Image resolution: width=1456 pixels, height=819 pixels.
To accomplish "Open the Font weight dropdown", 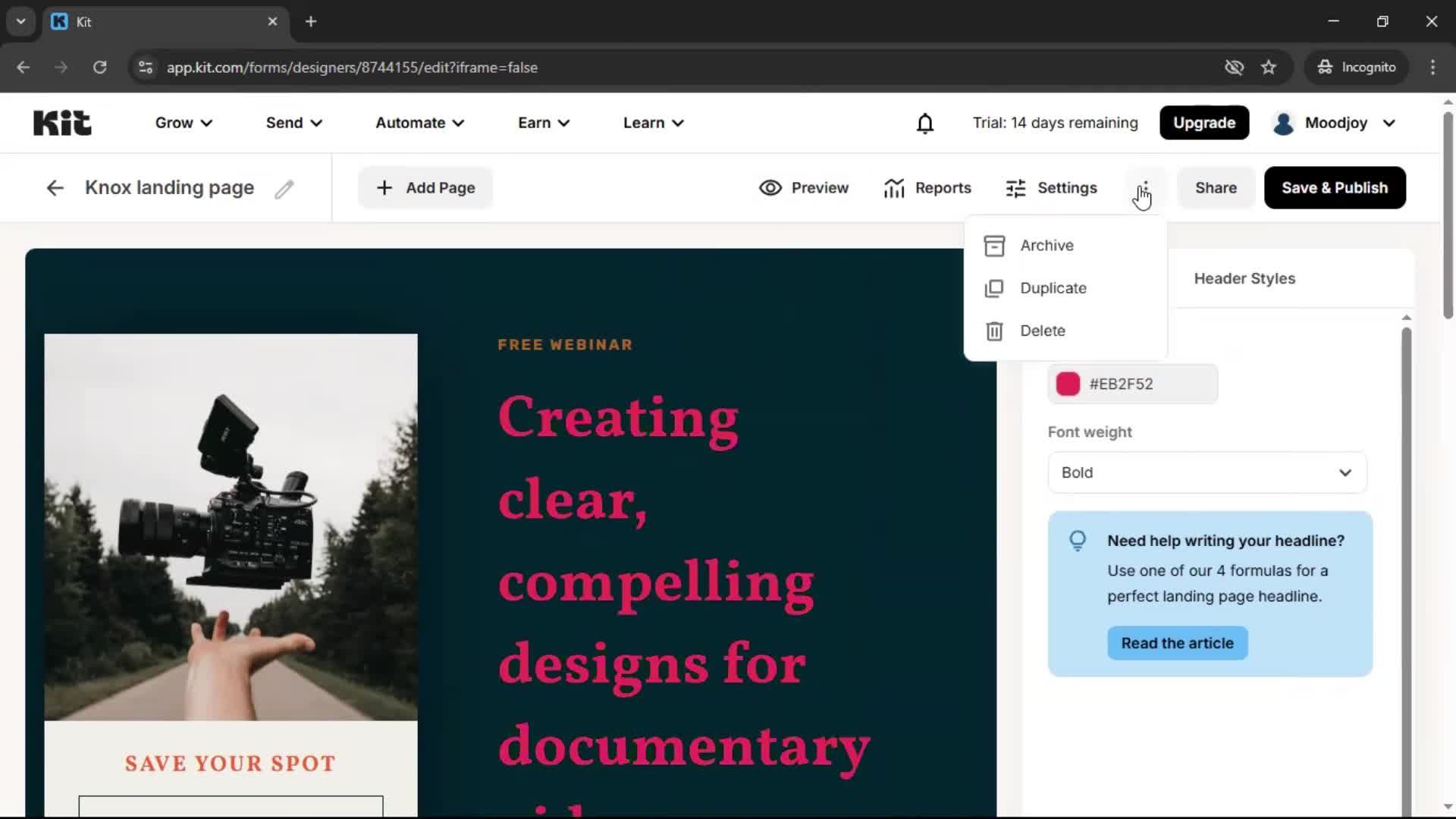I will pyautogui.click(x=1206, y=472).
